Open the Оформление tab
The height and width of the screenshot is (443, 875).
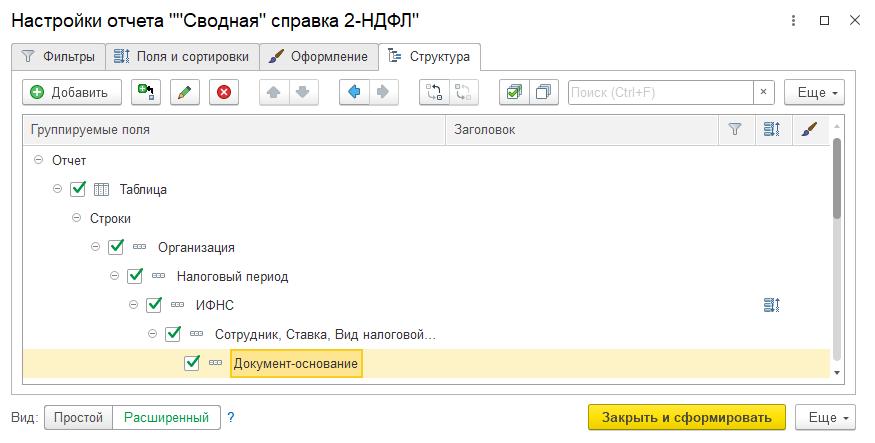coord(319,56)
